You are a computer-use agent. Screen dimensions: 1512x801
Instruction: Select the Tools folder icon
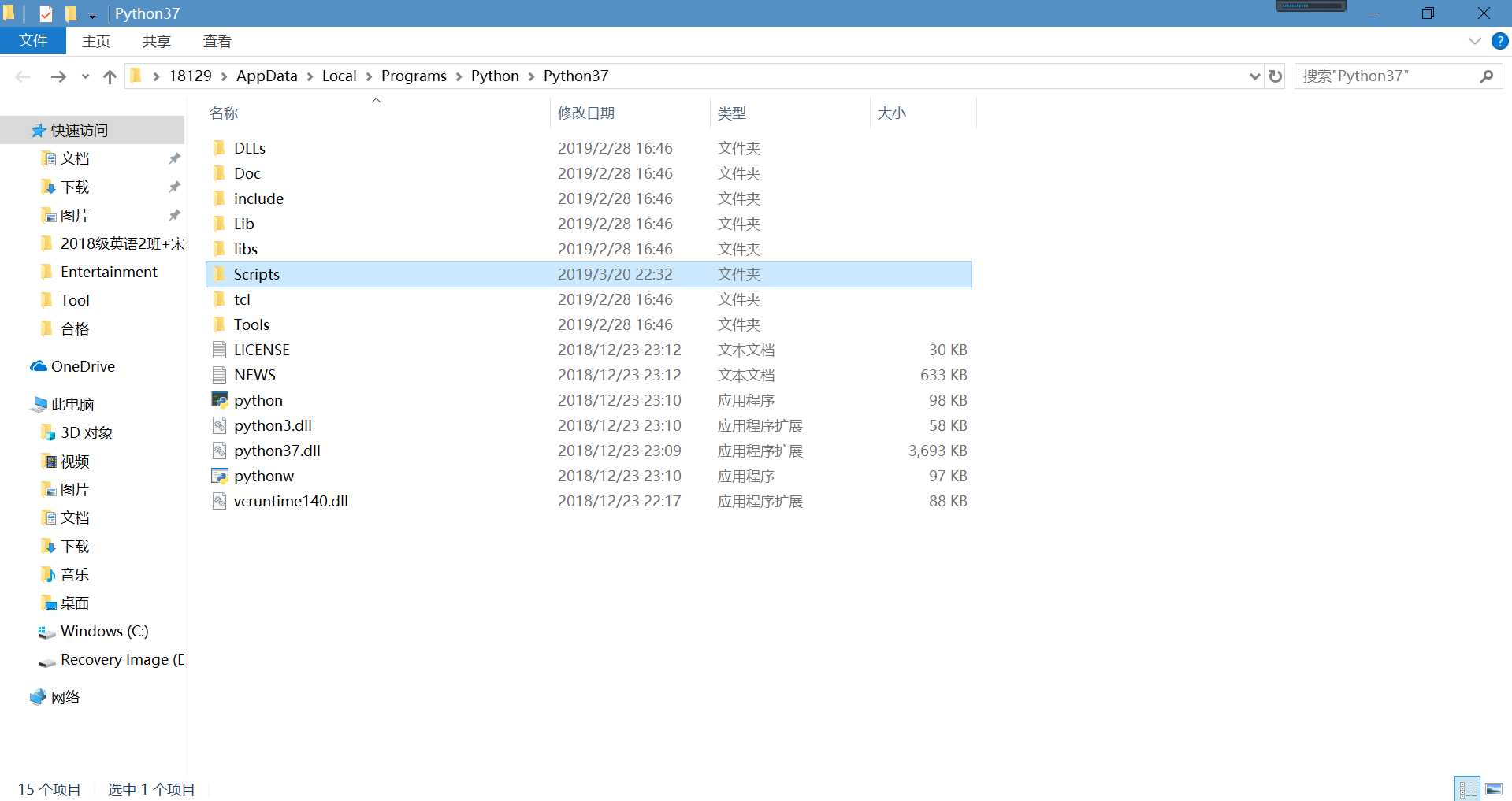(220, 324)
